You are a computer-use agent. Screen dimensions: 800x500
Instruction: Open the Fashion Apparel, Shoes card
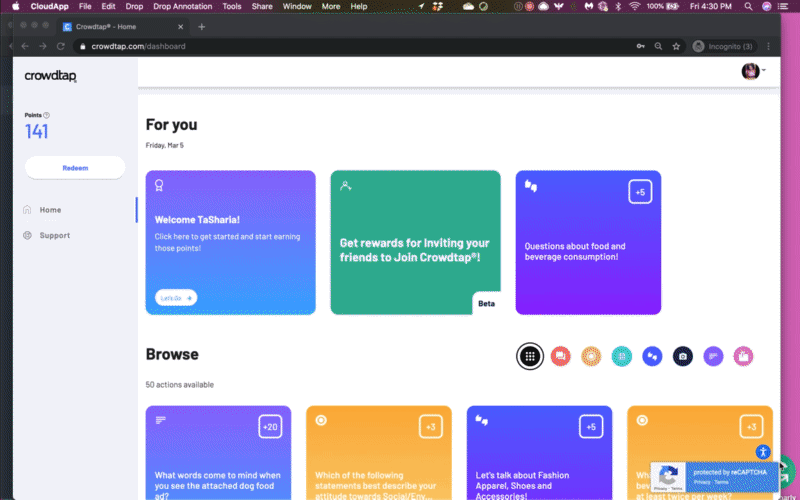click(x=539, y=453)
